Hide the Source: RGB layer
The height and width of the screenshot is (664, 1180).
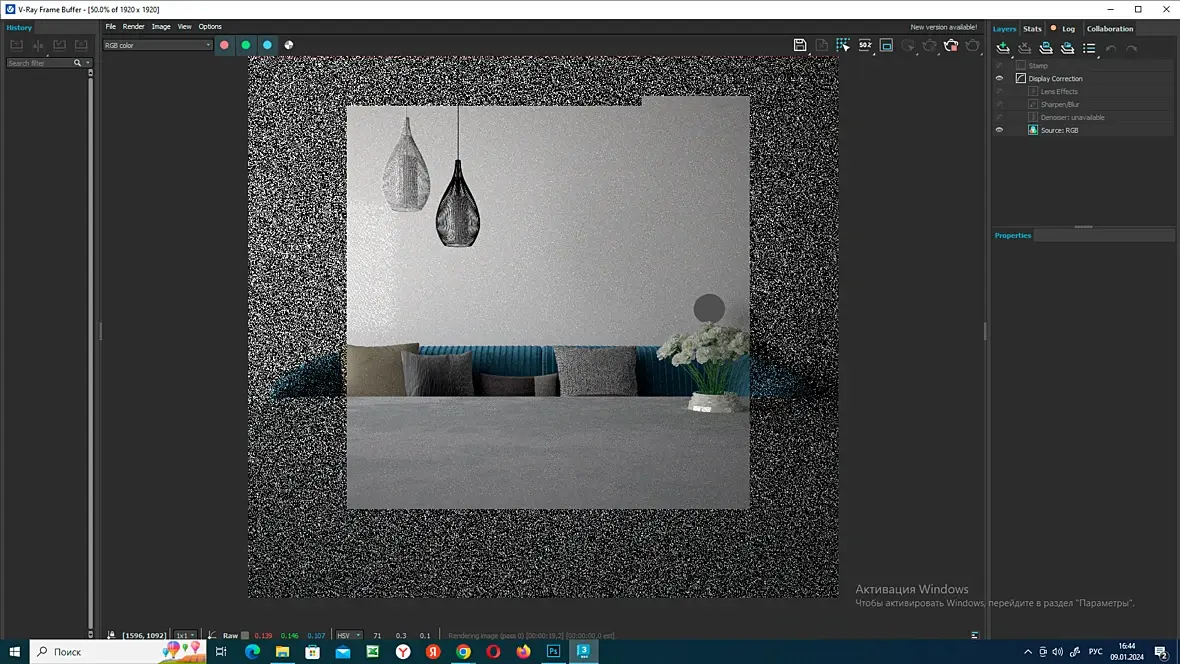[x=999, y=130]
